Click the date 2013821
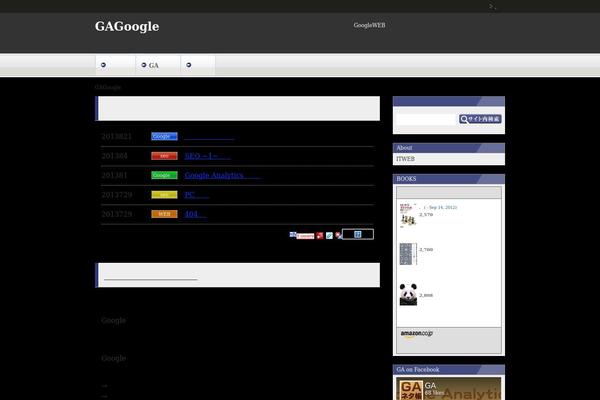The width and height of the screenshot is (600, 400). pyautogui.click(x=117, y=137)
